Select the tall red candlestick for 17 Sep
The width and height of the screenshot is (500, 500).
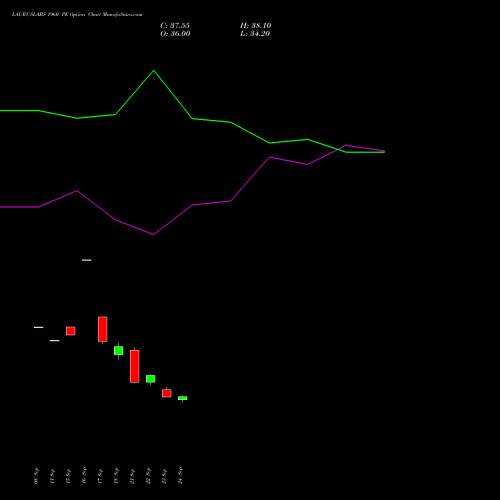coord(103,329)
